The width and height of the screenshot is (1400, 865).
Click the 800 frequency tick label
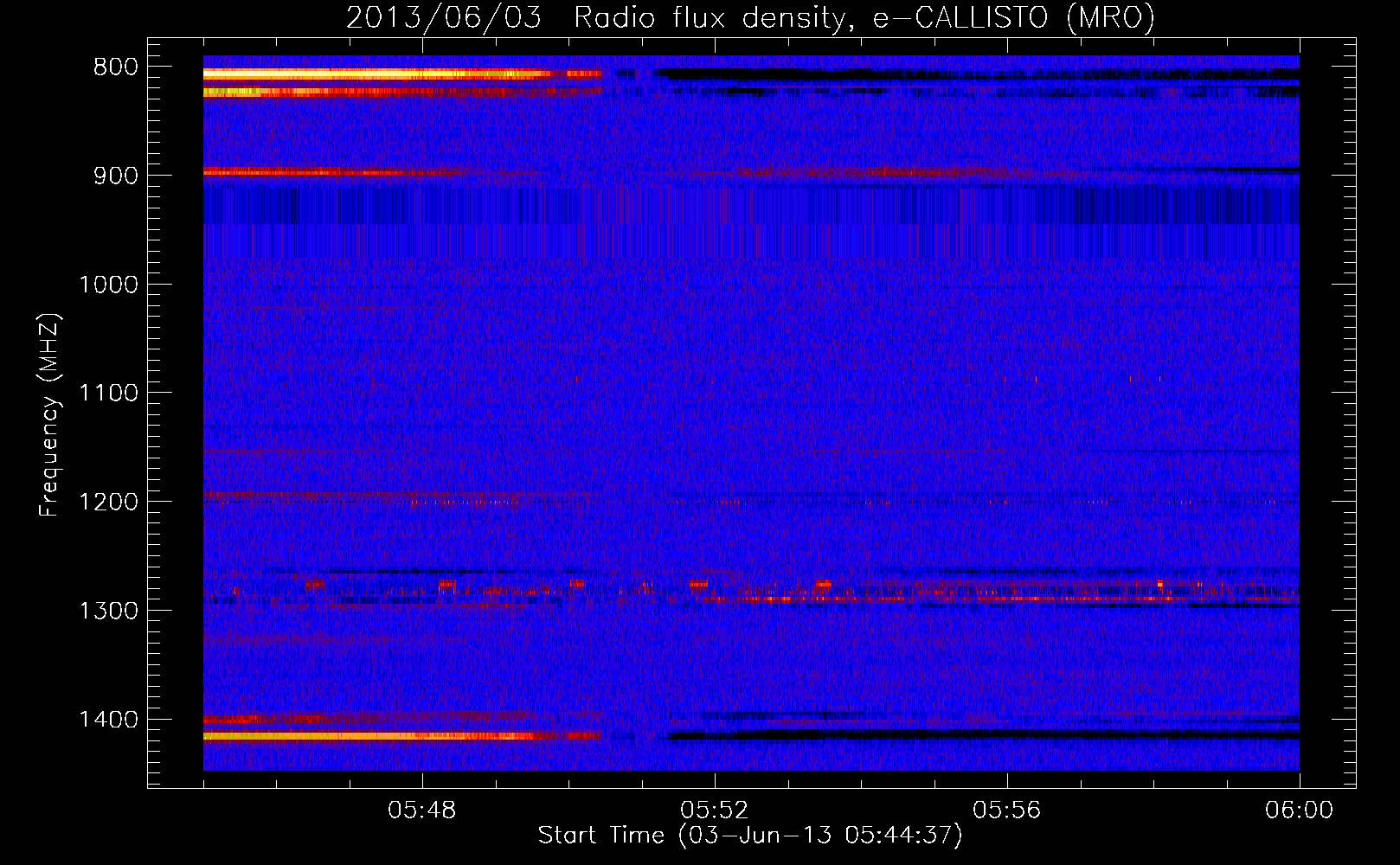[x=116, y=67]
